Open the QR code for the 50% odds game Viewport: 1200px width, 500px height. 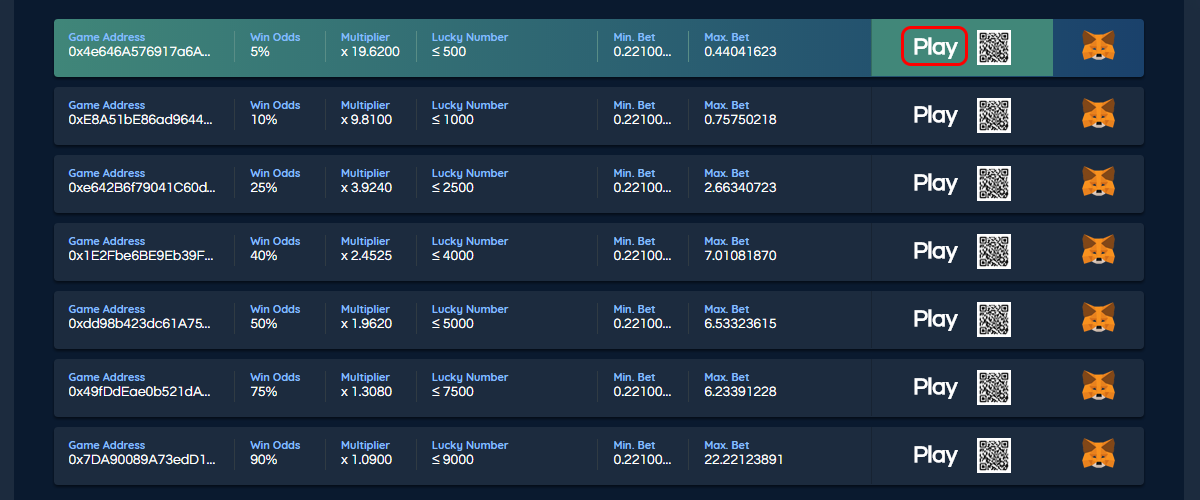pyautogui.click(x=994, y=319)
